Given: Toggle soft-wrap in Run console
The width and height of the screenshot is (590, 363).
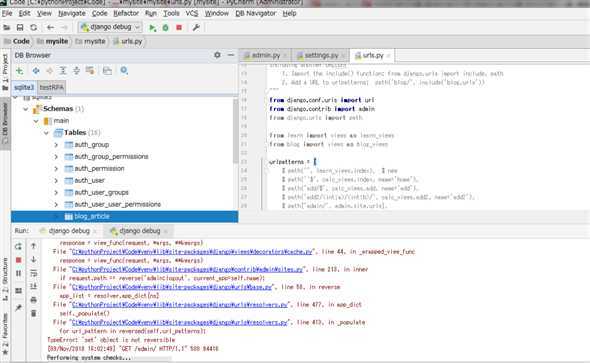Looking at the screenshot, I should click(33, 273).
